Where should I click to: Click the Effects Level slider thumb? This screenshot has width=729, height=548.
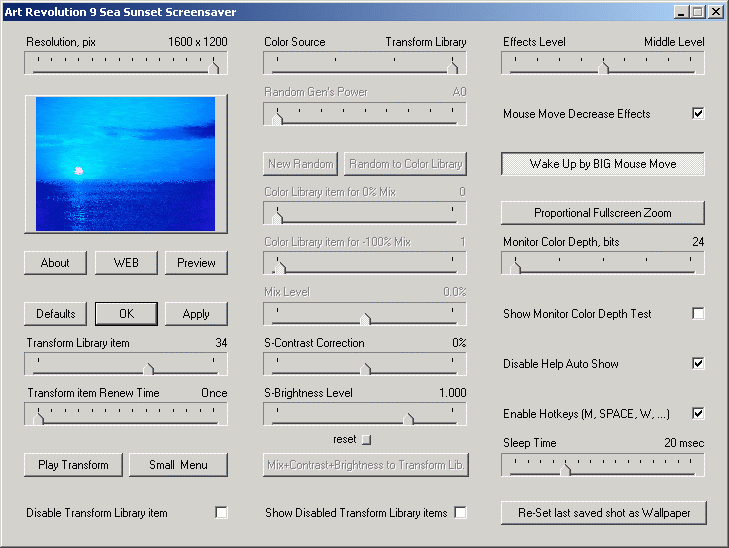click(603, 66)
